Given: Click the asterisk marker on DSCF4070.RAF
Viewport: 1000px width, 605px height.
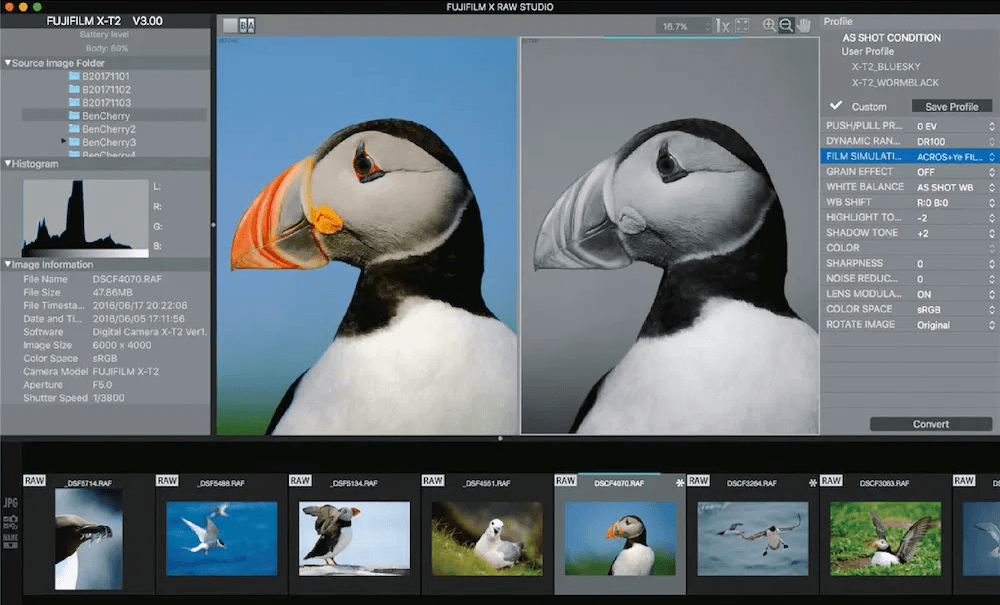Looking at the screenshot, I should (x=680, y=483).
